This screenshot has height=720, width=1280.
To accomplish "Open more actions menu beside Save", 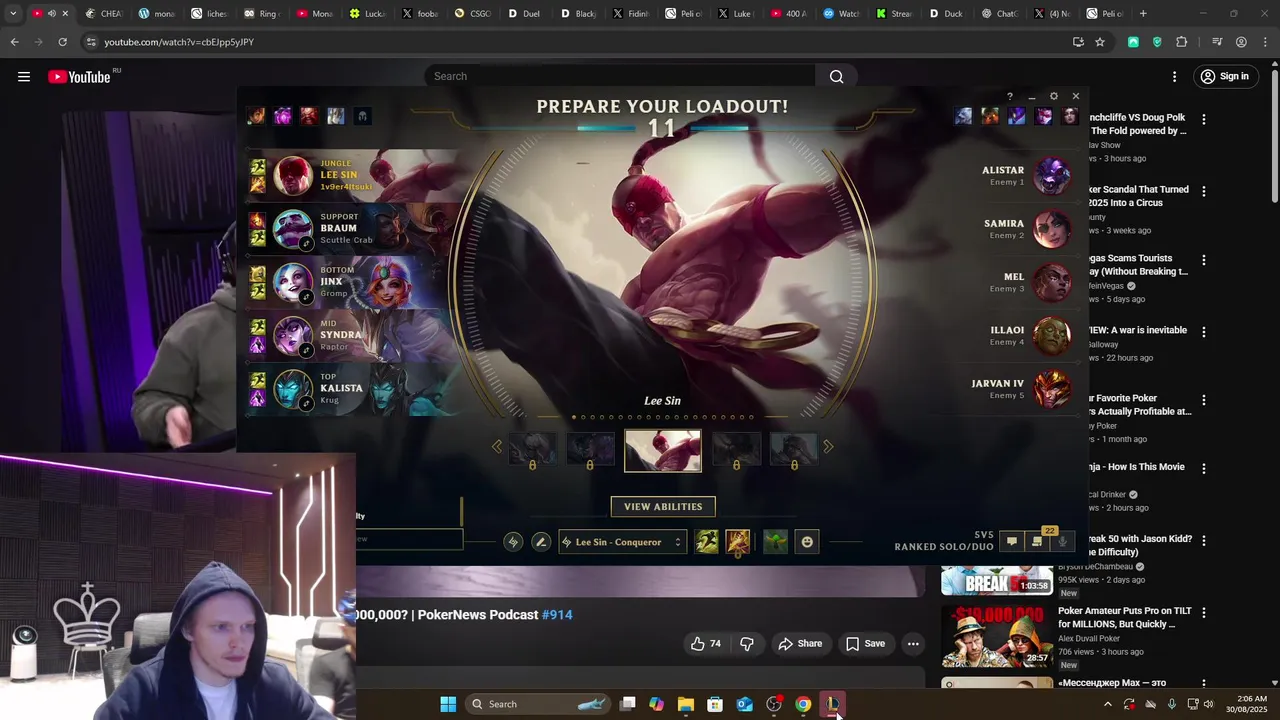I will (913, 644).
